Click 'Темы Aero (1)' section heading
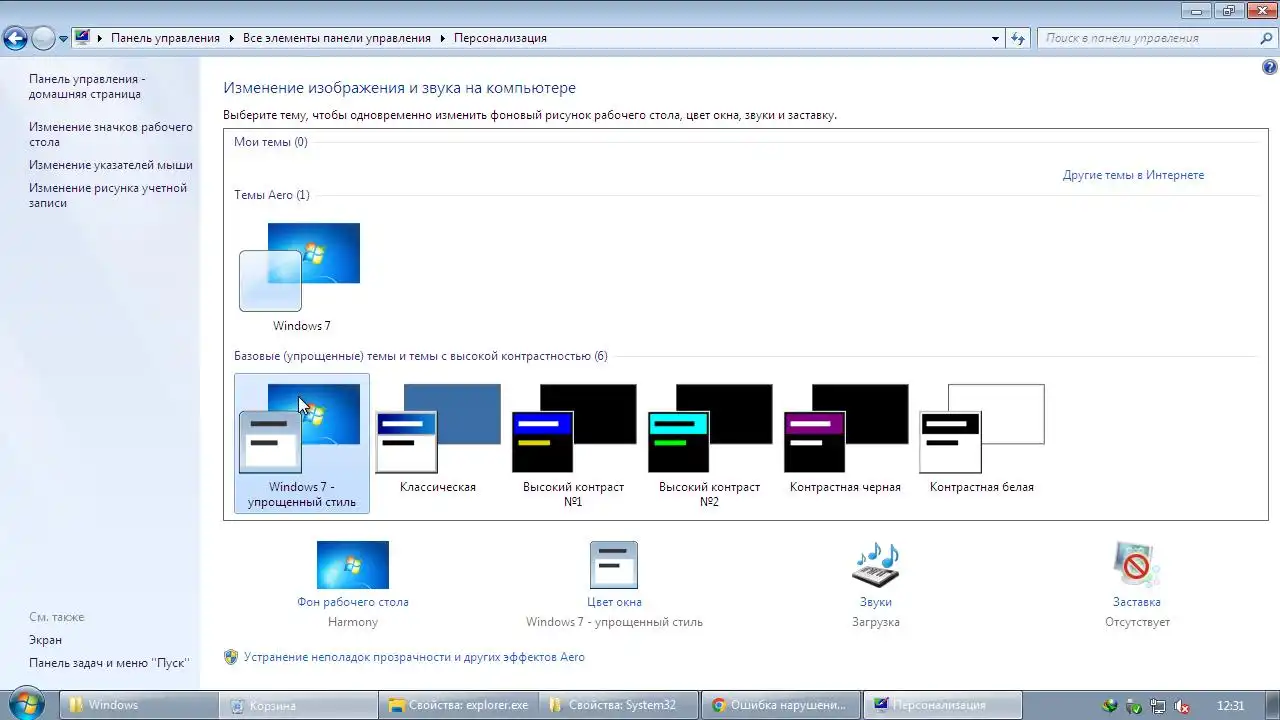Screen dimensions: 1280x720 pyautogui.click(x=272, y=195)
